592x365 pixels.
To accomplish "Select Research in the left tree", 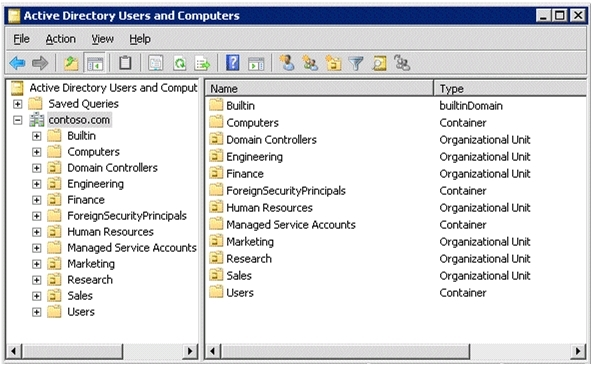I will [x=90, y=280].
